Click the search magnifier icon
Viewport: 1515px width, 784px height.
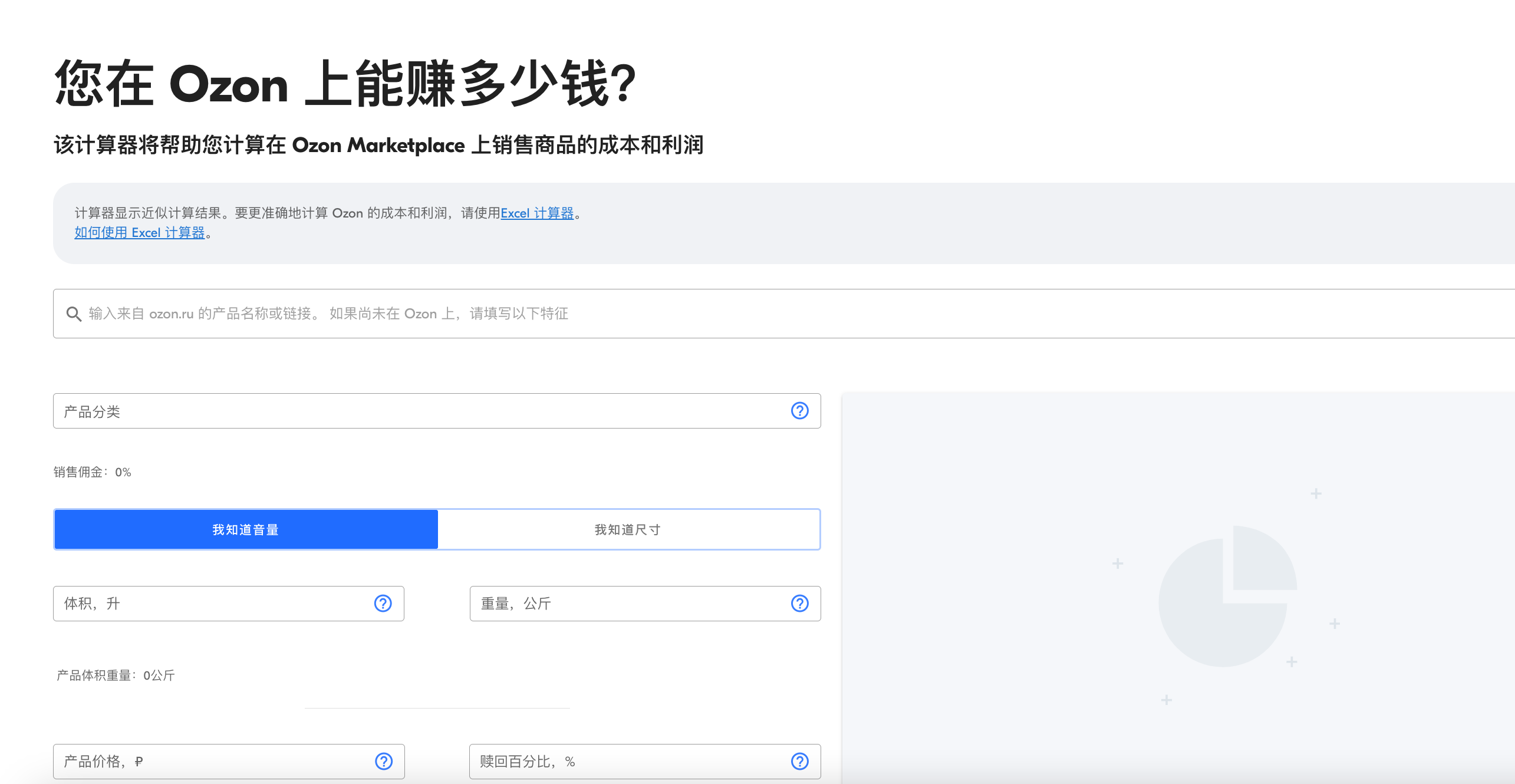point(74,314)
